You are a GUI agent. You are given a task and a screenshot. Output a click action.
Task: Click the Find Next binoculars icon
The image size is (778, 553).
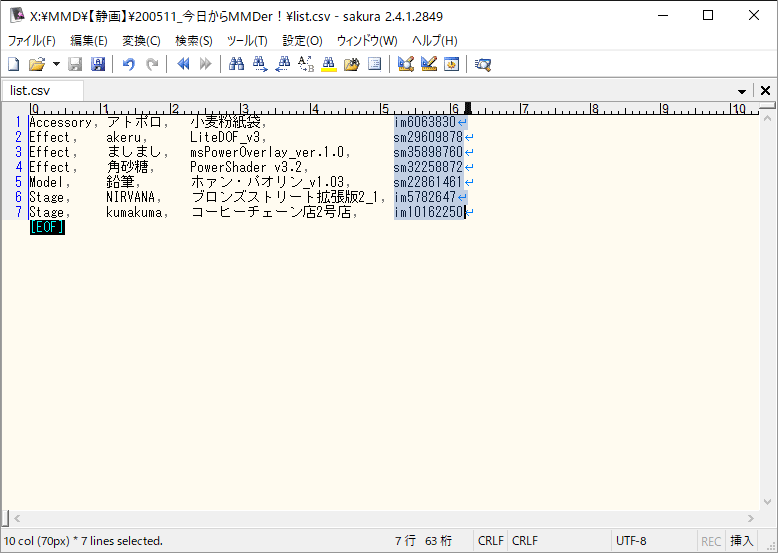(260, 64)
